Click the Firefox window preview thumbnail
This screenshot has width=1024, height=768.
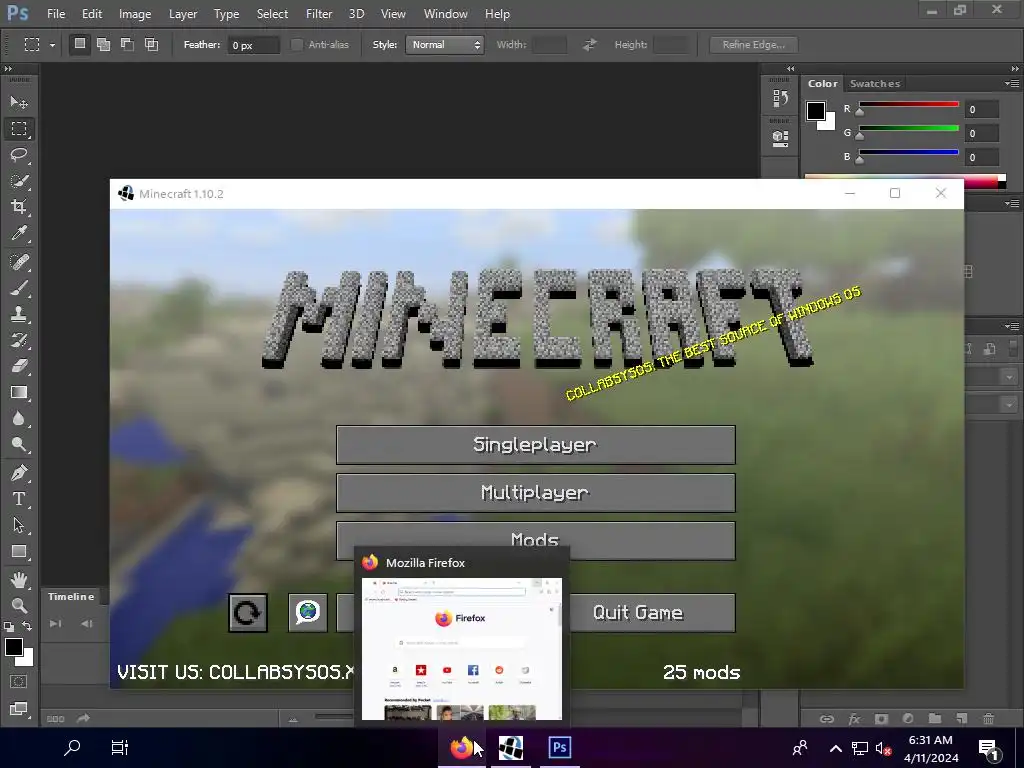coord(462,648)
